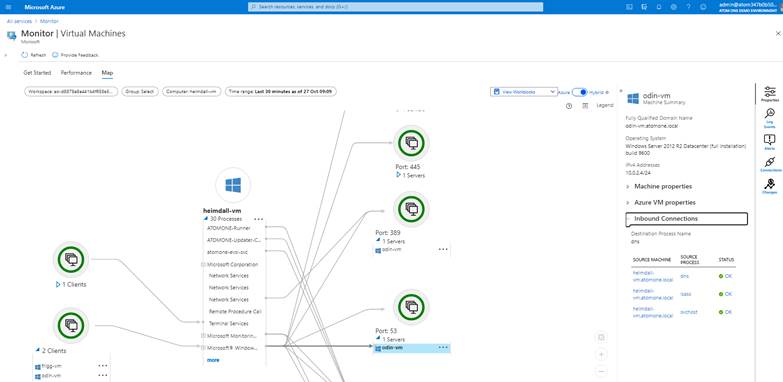Go to Monitor breadcrumb
This screenshot has height=382, width=783.
point(49,21)
